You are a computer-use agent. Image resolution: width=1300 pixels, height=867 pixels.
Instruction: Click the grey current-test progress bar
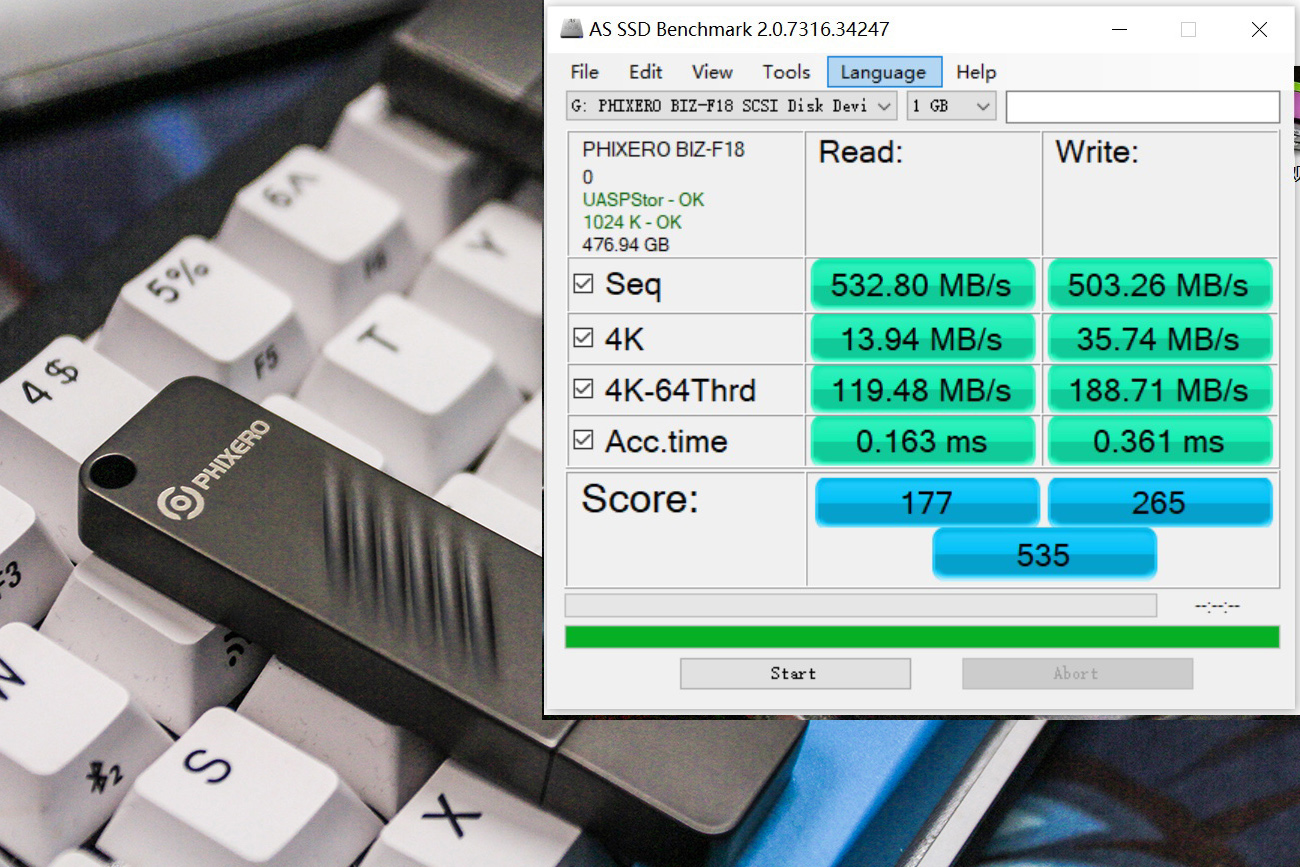pos(860,605)
